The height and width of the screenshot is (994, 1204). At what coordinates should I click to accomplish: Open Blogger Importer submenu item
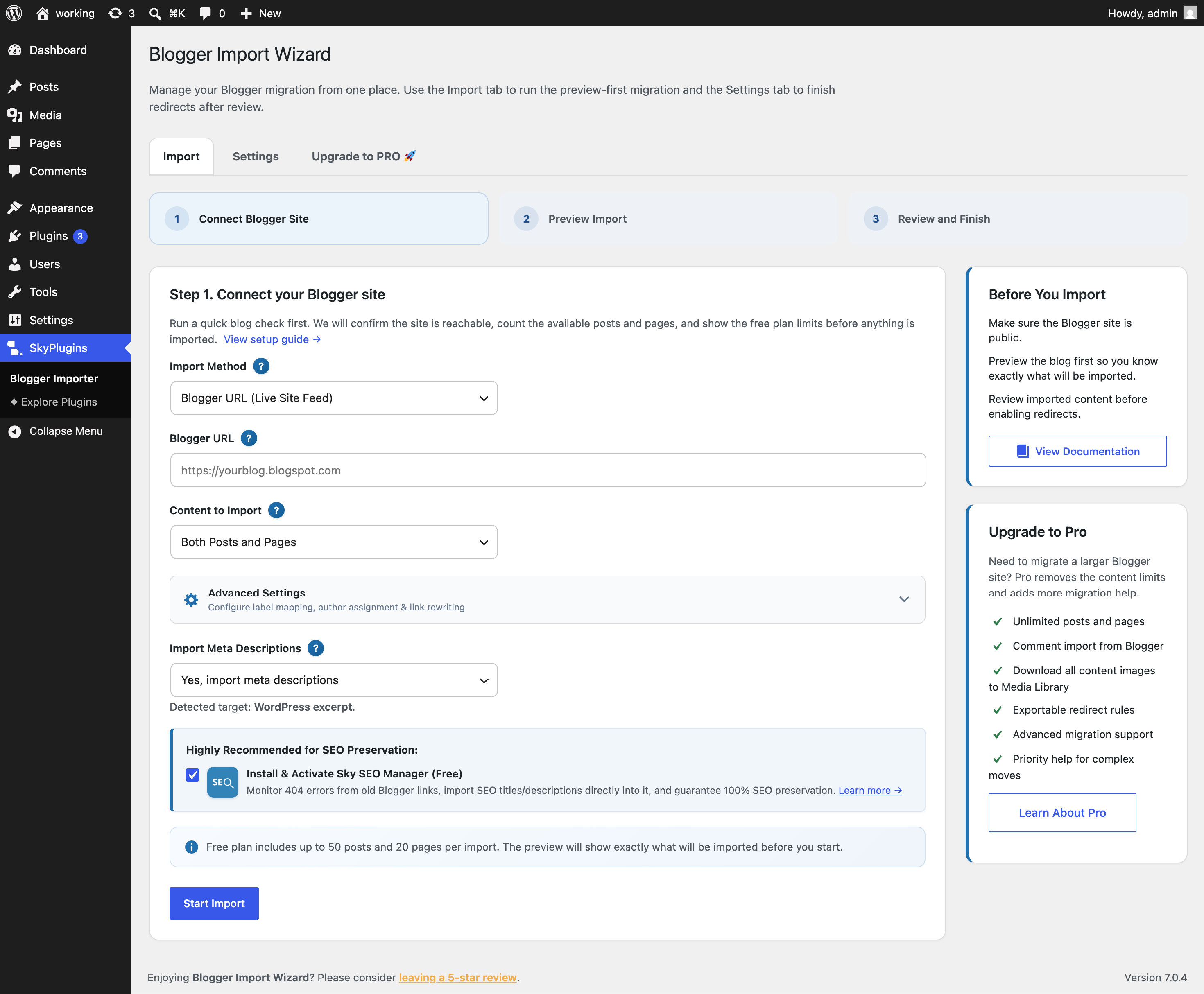(54, 378)
